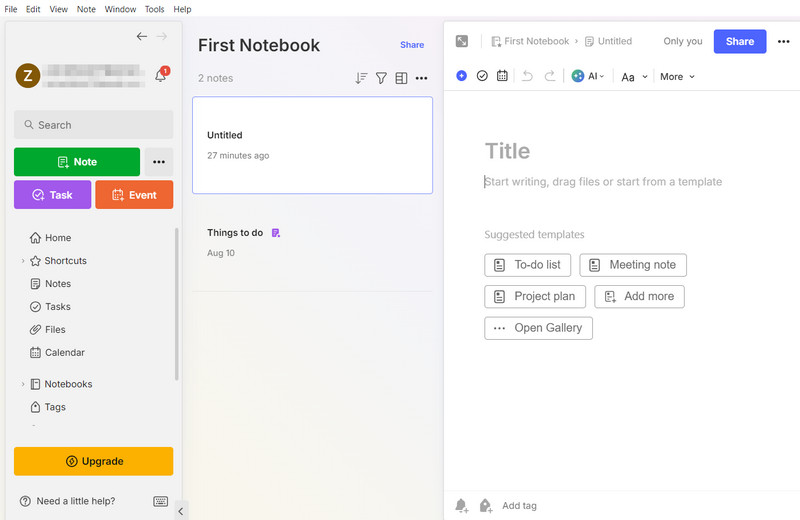
Task: Expand the Notebooks tree arrow
Action: click(x=23, y=384)
